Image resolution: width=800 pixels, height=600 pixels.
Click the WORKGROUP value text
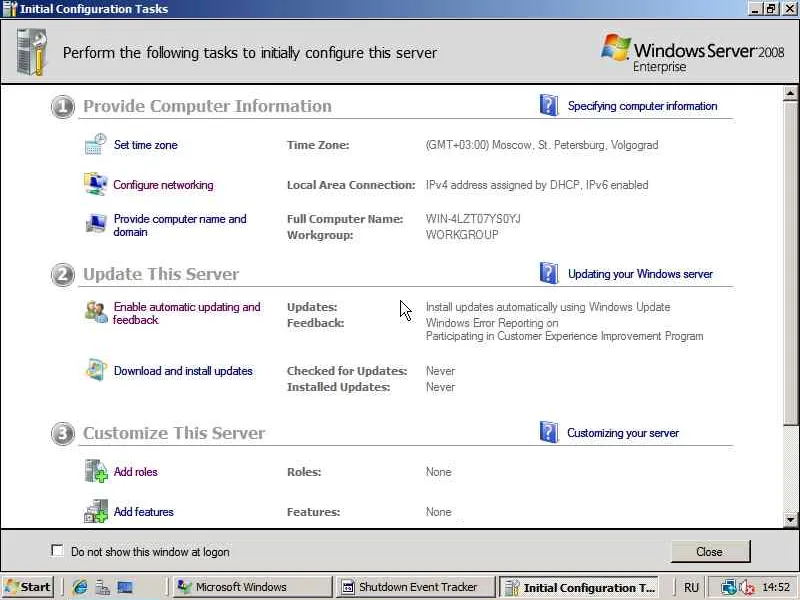click(x=462, y=235)
